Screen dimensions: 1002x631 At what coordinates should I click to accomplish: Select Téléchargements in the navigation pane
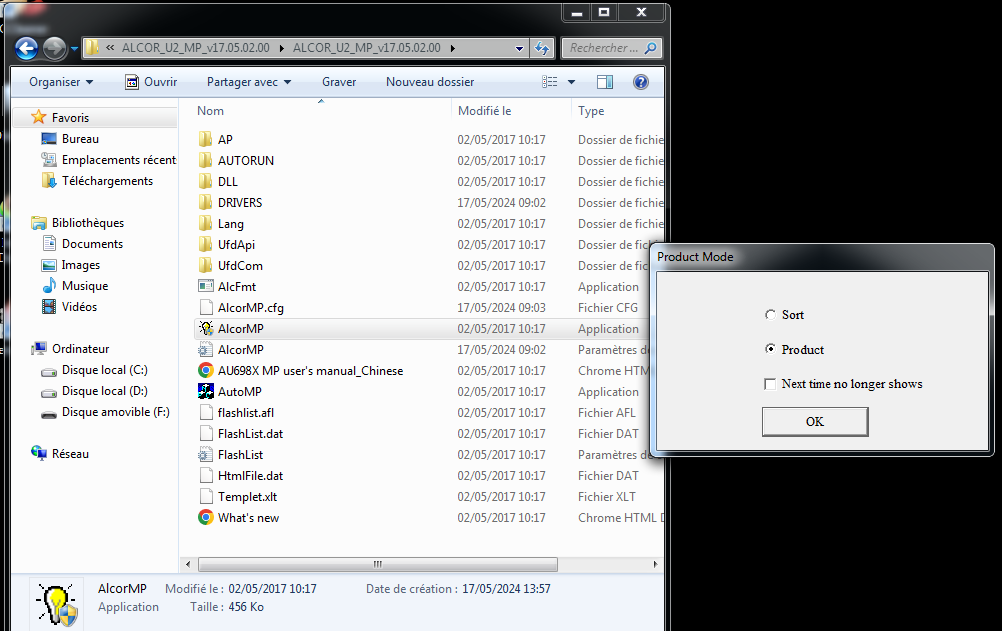coord(107,181)
